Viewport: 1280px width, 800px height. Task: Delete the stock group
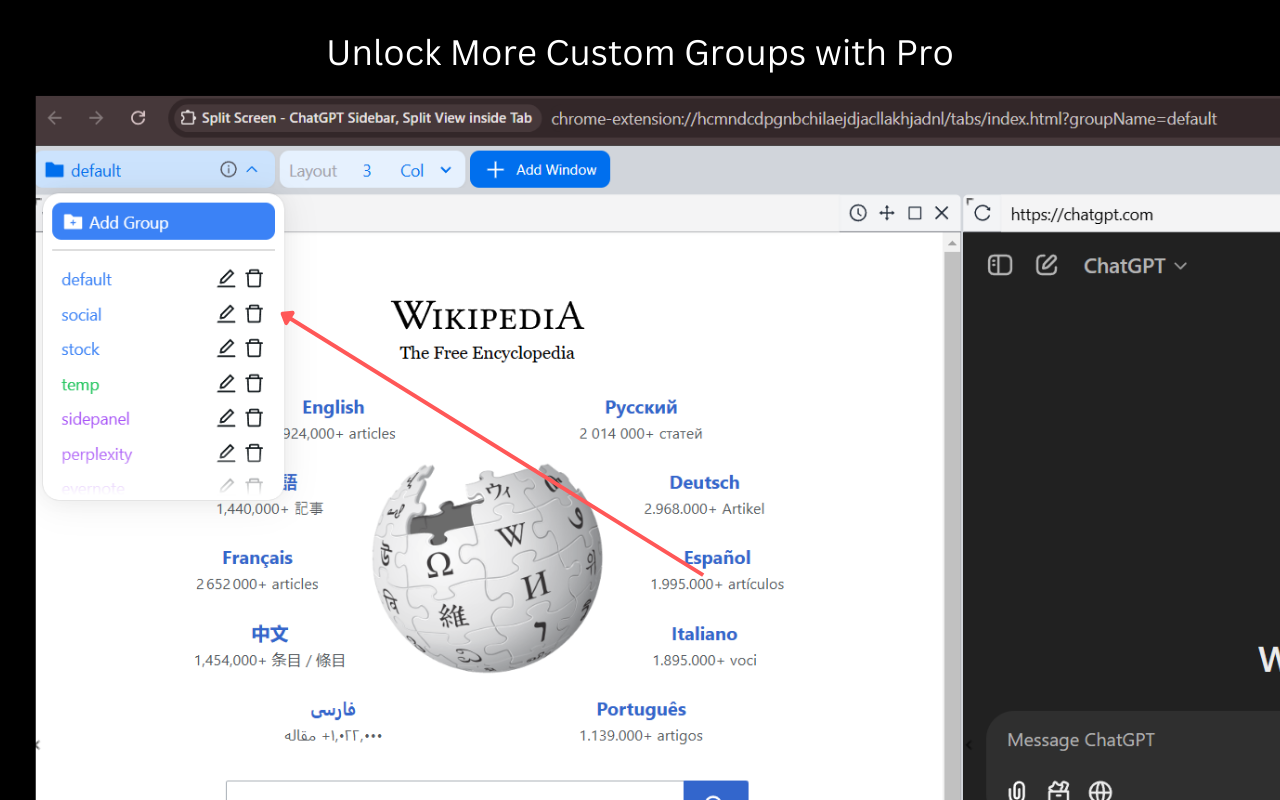(x=255, y=348)
